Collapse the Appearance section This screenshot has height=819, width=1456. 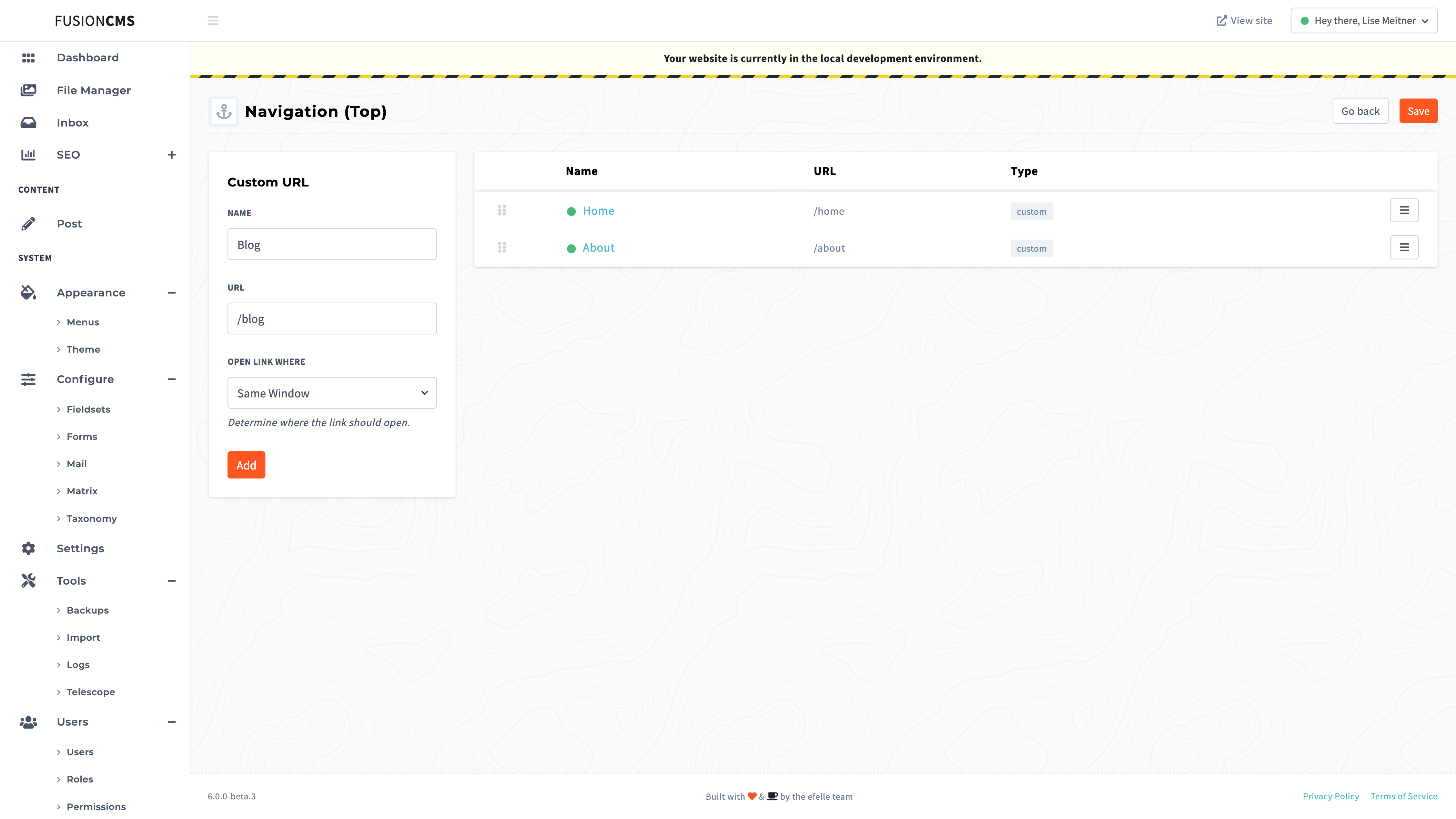(x=172, y=293)
